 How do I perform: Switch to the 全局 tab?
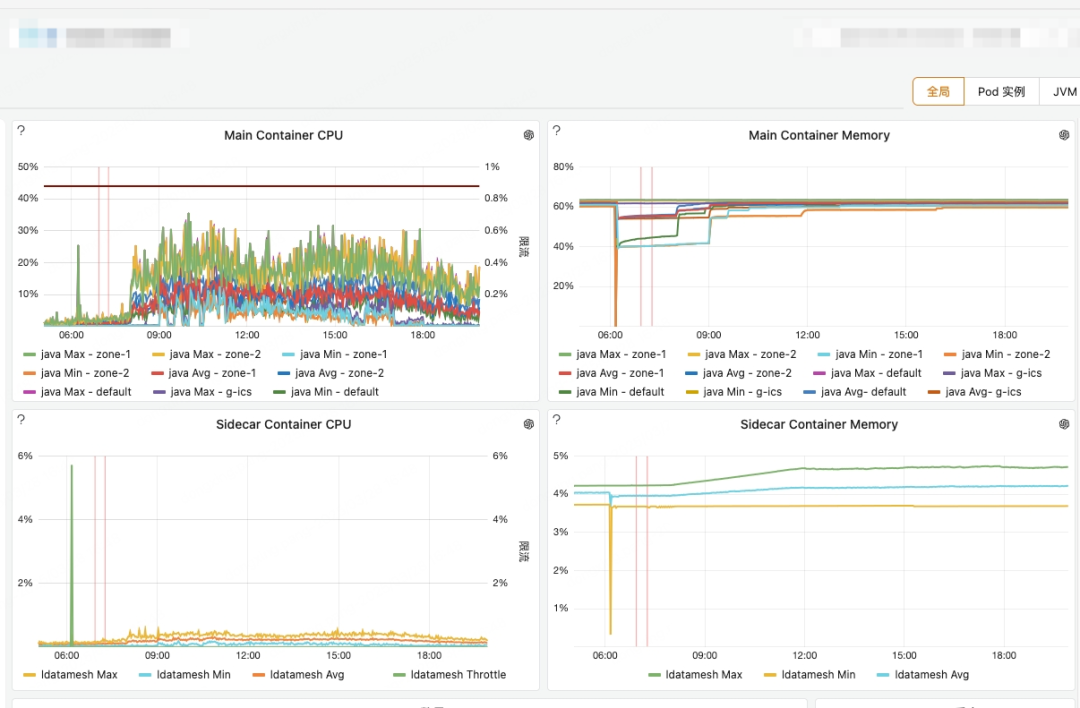pos(938,92)
